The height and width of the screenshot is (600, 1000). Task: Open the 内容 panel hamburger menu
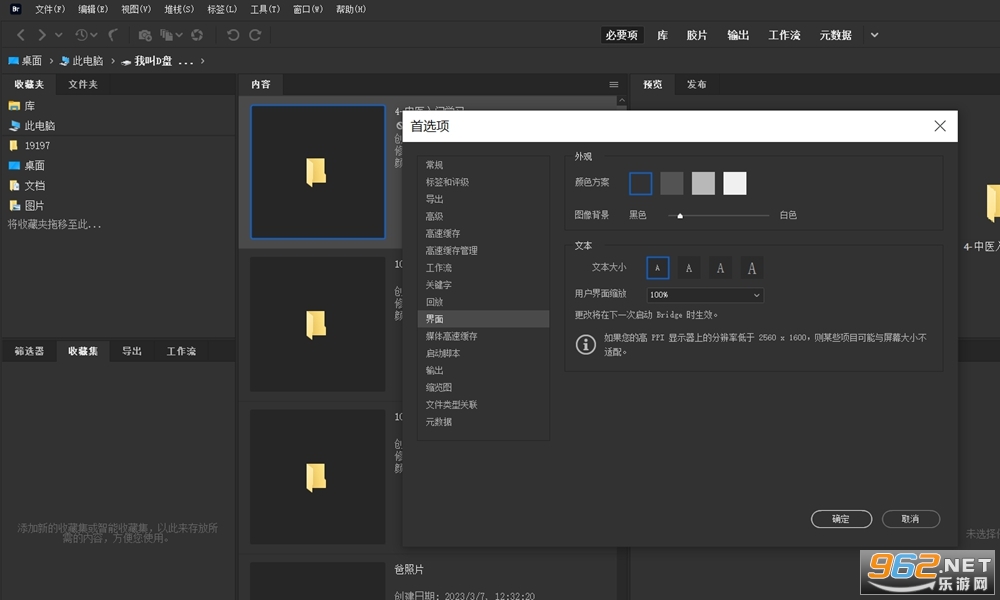[x=614, y=84]
